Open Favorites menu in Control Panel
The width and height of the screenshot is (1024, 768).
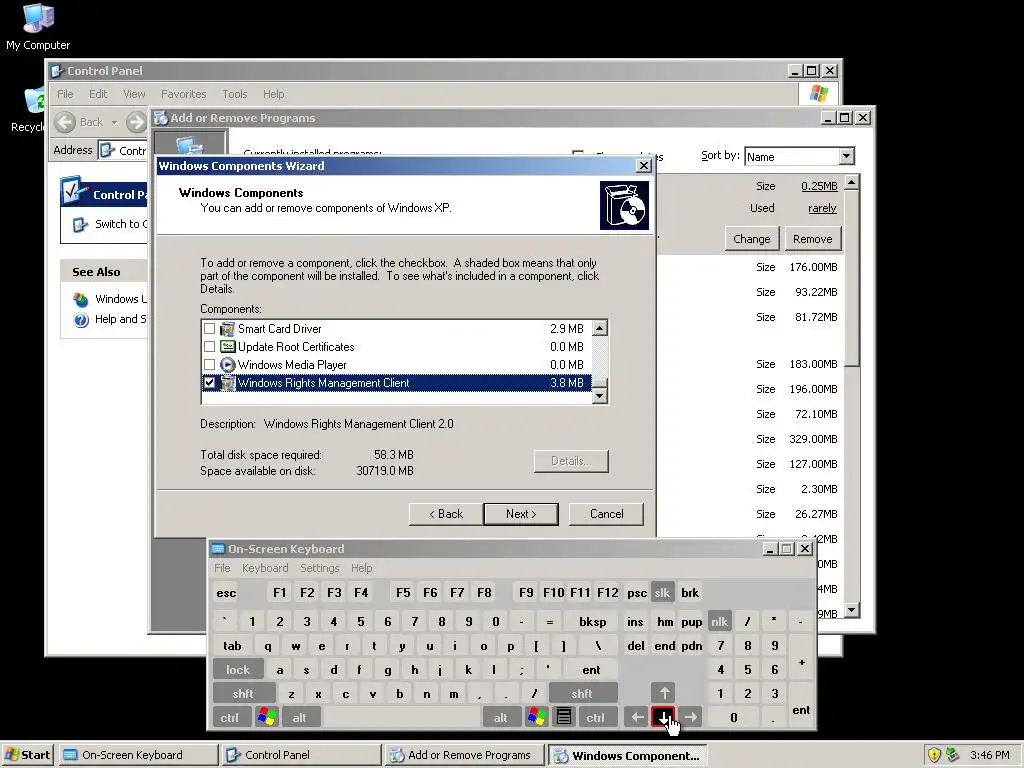pos(184,94)
